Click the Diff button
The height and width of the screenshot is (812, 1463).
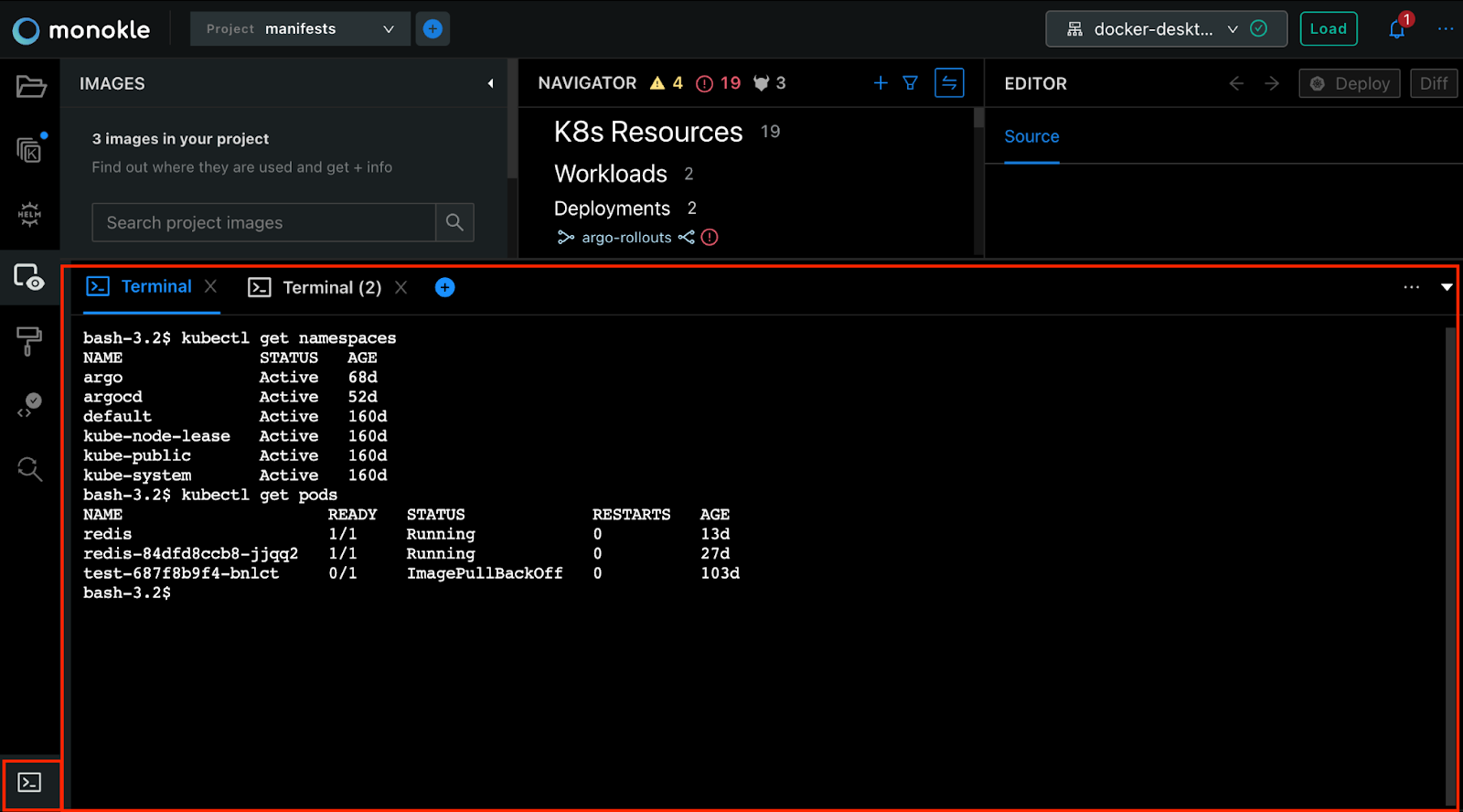click(x=1434, y=83)
